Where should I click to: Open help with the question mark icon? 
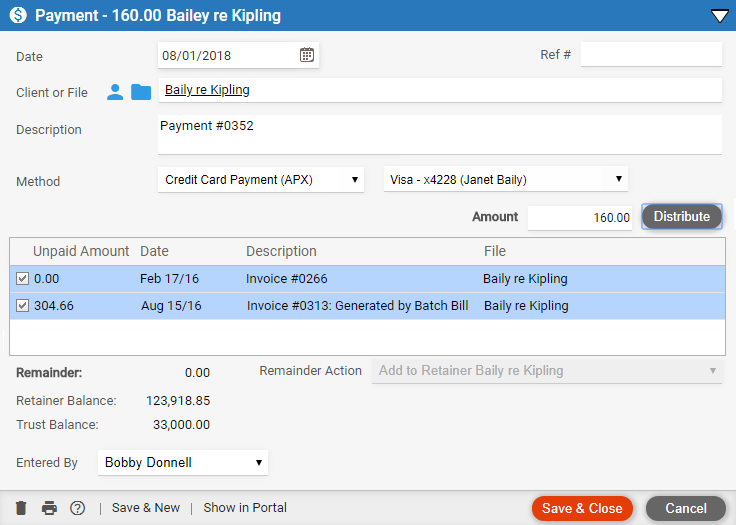coord(77,508)
